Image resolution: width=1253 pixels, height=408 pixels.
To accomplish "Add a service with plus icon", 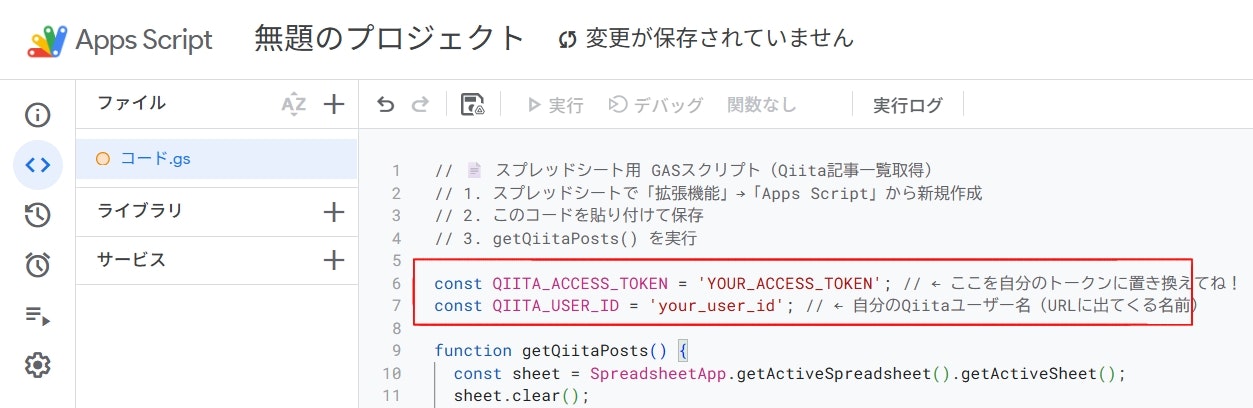I will tap(334, 260).
